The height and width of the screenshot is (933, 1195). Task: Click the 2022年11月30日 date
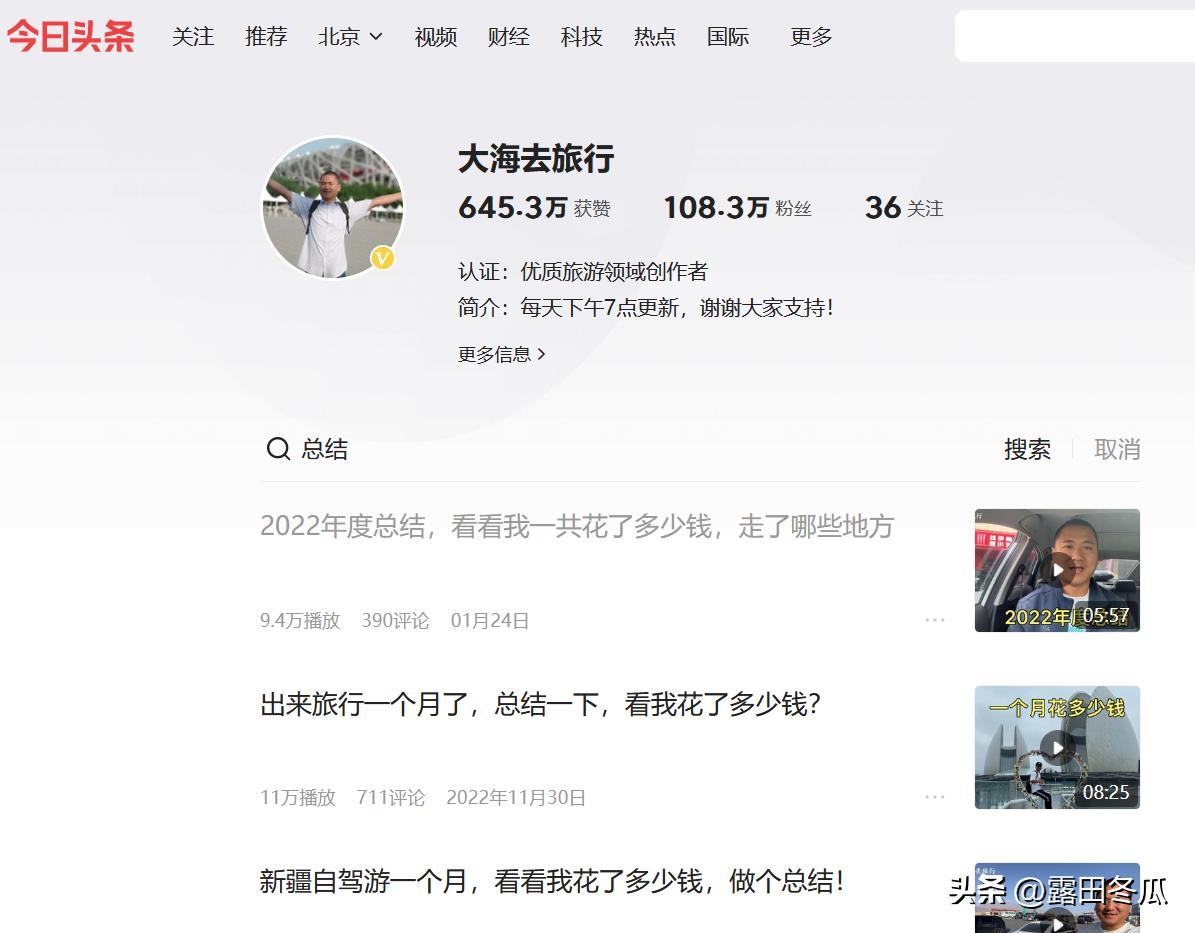516,797
